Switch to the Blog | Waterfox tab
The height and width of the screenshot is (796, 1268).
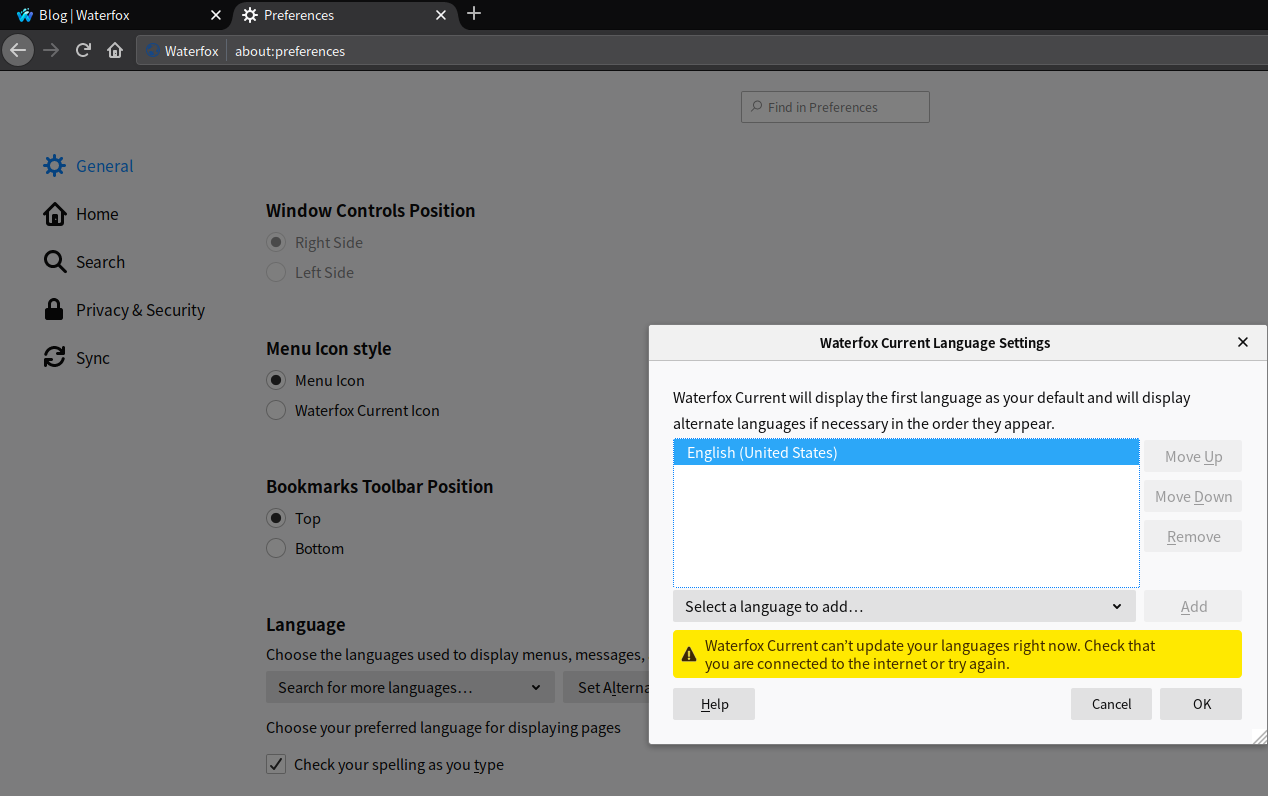[x=116, y=15]
